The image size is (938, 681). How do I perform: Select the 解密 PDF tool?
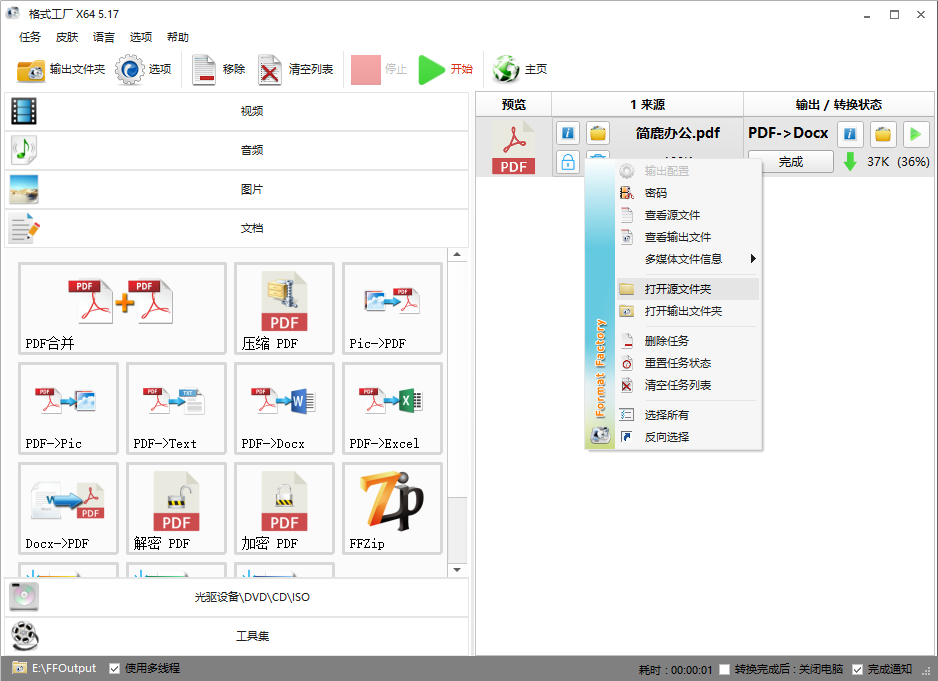[x=176, y=508]
